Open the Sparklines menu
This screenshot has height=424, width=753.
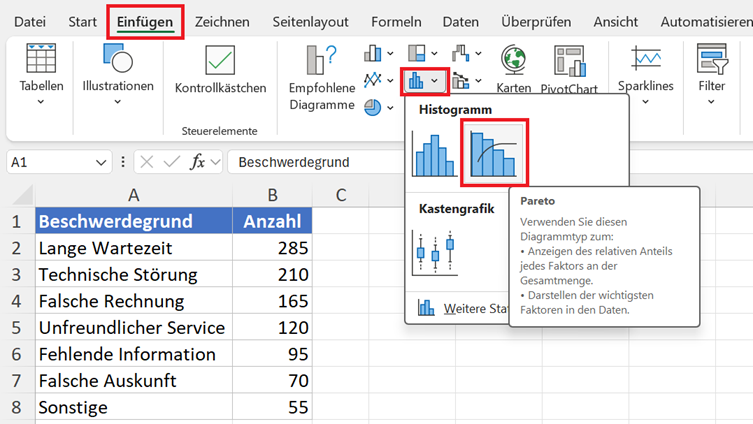click(645, 74)
